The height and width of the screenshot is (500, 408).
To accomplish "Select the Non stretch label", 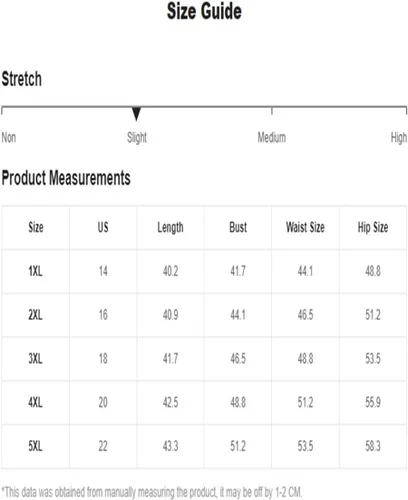I will tap(9, 137).
